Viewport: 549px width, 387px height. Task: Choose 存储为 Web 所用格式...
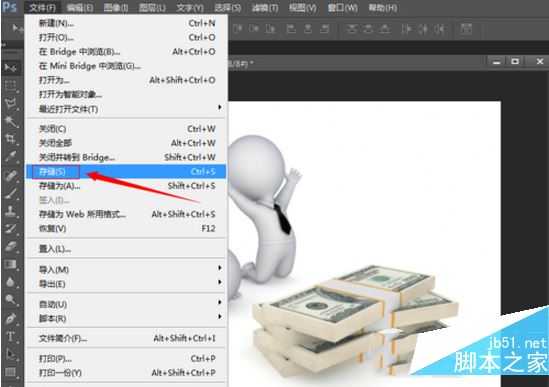pos(126,214)
